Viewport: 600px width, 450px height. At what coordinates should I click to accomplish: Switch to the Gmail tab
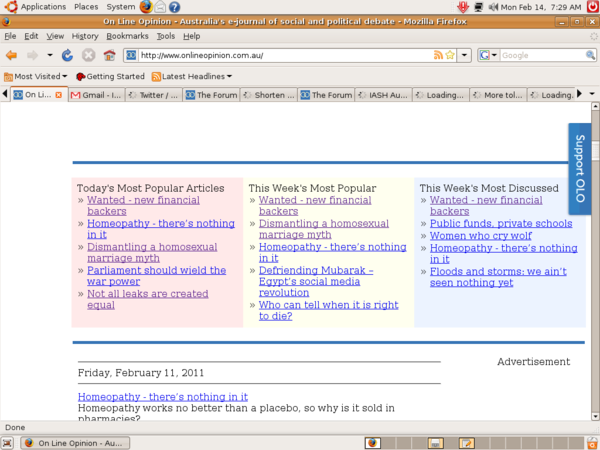(96, 95)
